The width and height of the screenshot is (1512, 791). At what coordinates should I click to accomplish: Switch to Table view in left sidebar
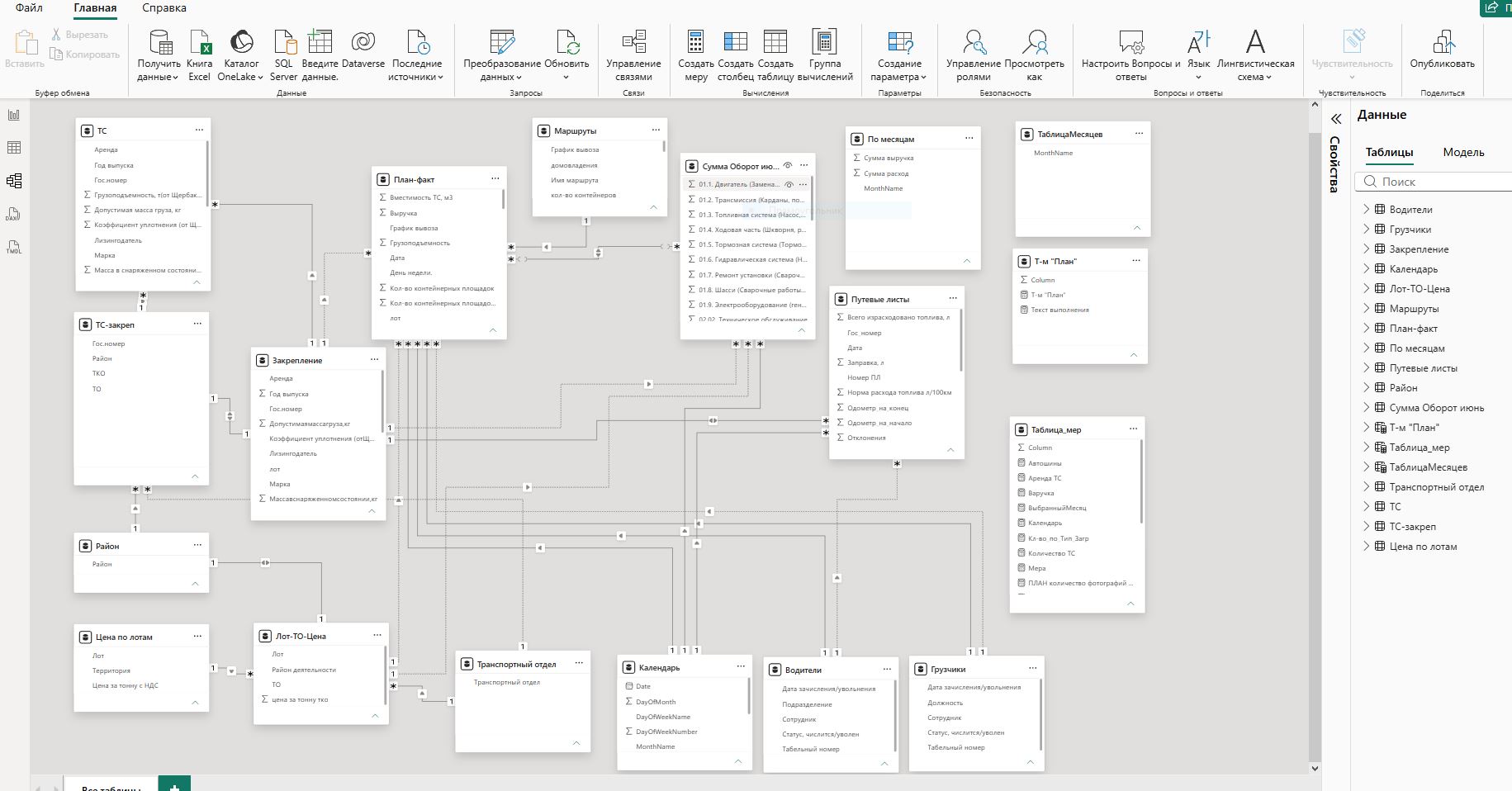point(14,148)
